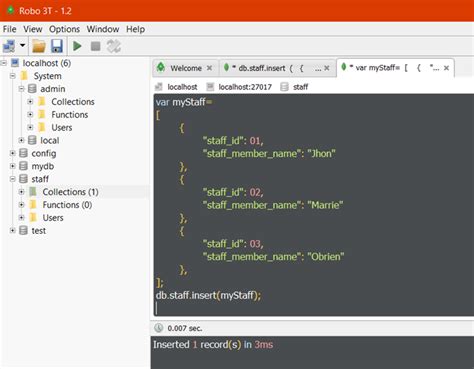Click localhost:27017 address in query bar

click(x=245, y=87)
